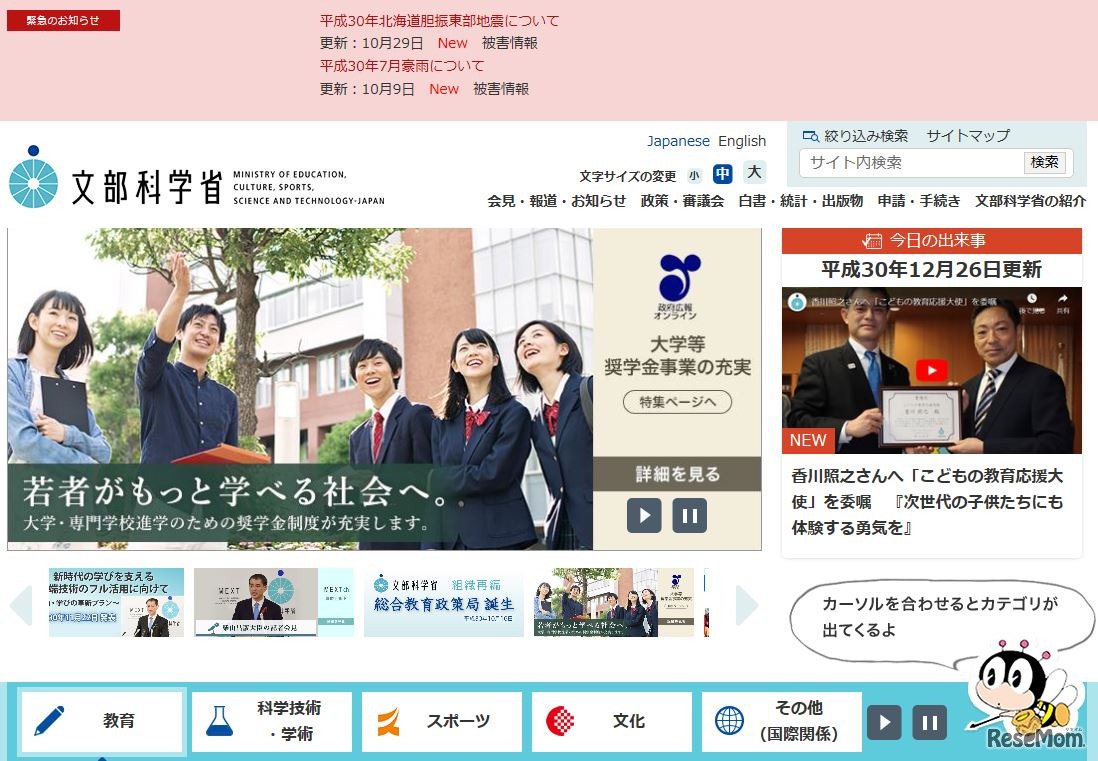This screenshot has width=1098, height=761.
Task: Click the サイトマップ icon
Action: coord(966,134)
